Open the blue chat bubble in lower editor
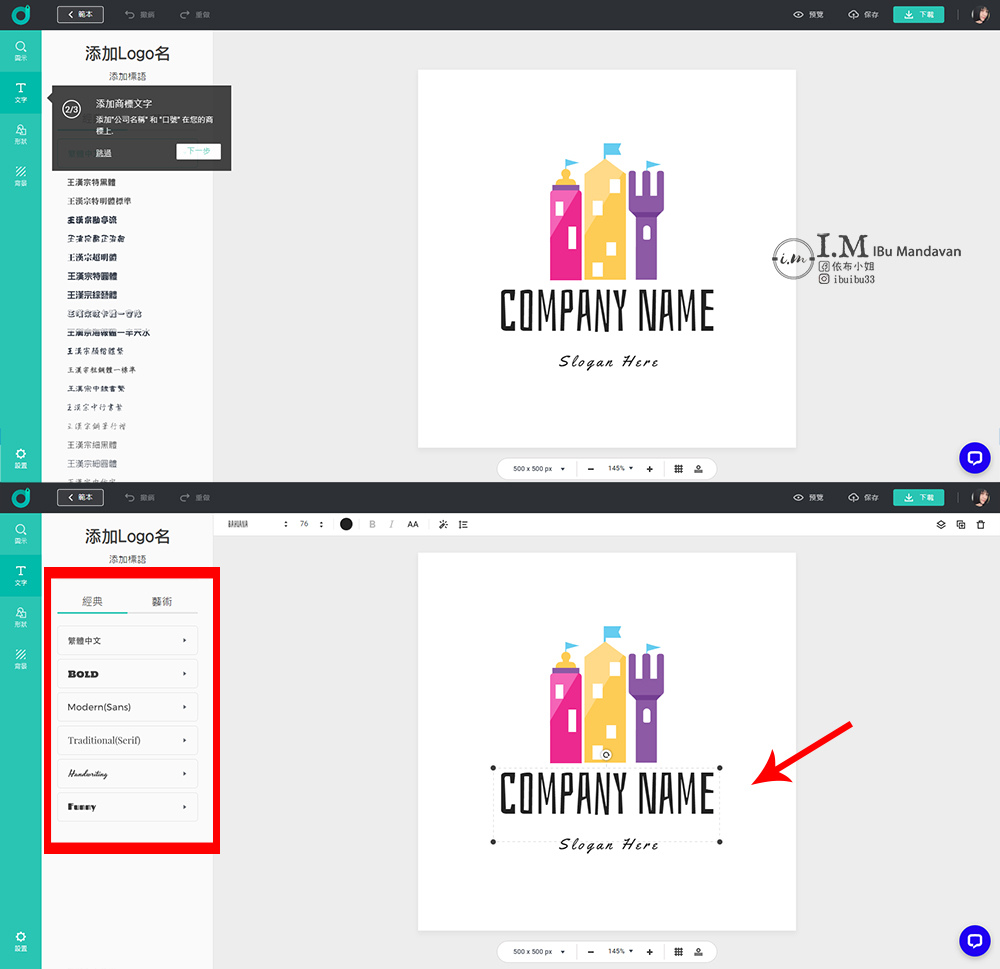The image size is (1000, 969). point(974,940)
